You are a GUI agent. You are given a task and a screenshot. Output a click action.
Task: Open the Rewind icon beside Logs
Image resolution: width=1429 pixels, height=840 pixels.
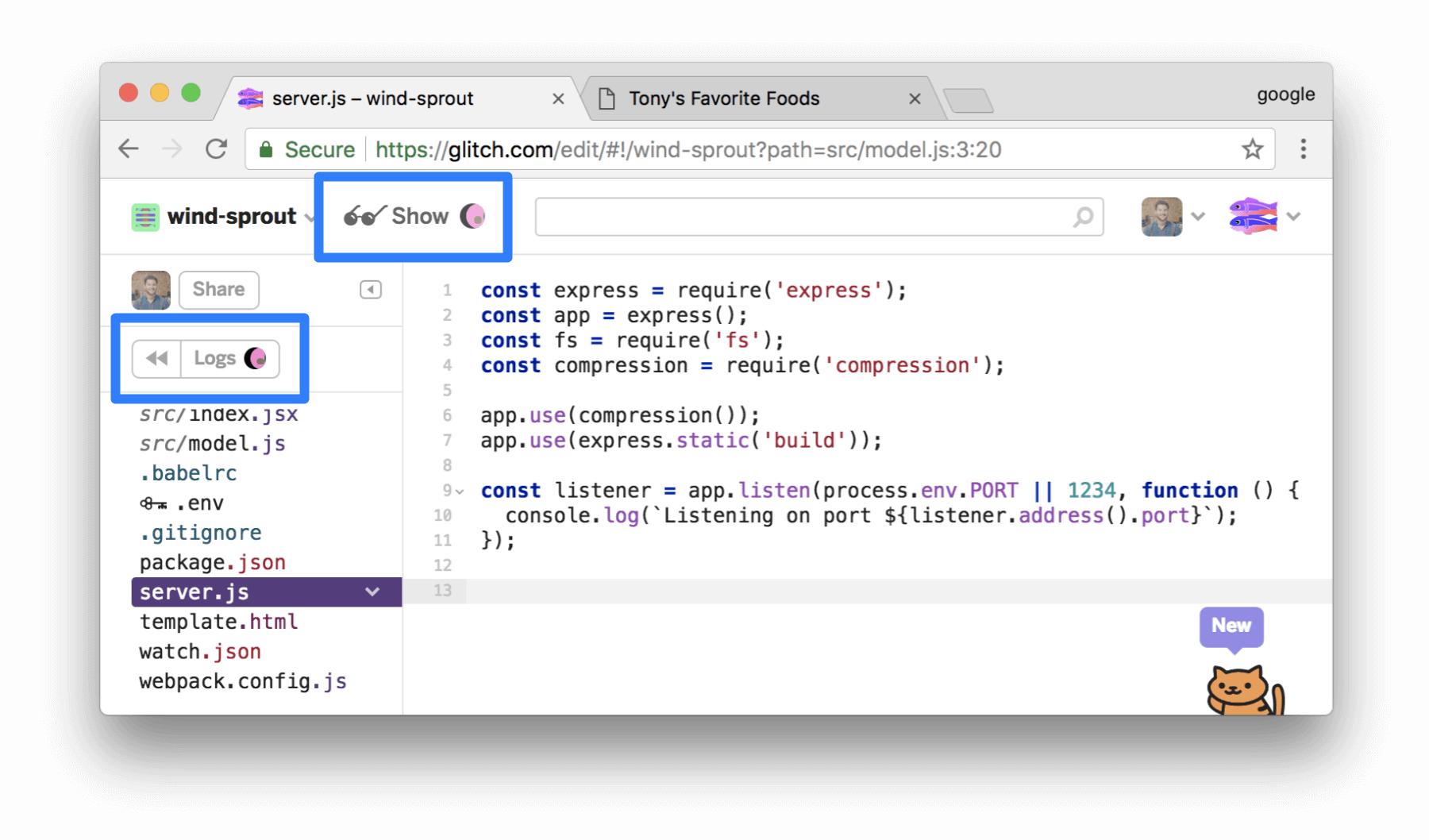tap(156, 358)
